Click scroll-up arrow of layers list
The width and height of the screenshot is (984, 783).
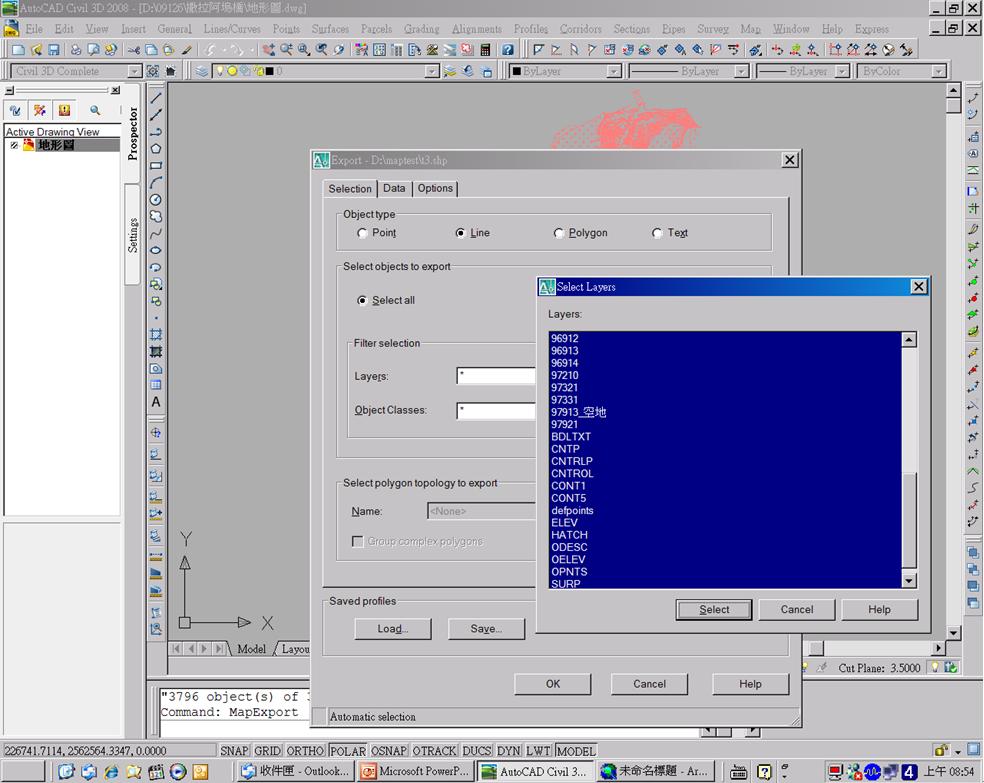tap(909, 339)
